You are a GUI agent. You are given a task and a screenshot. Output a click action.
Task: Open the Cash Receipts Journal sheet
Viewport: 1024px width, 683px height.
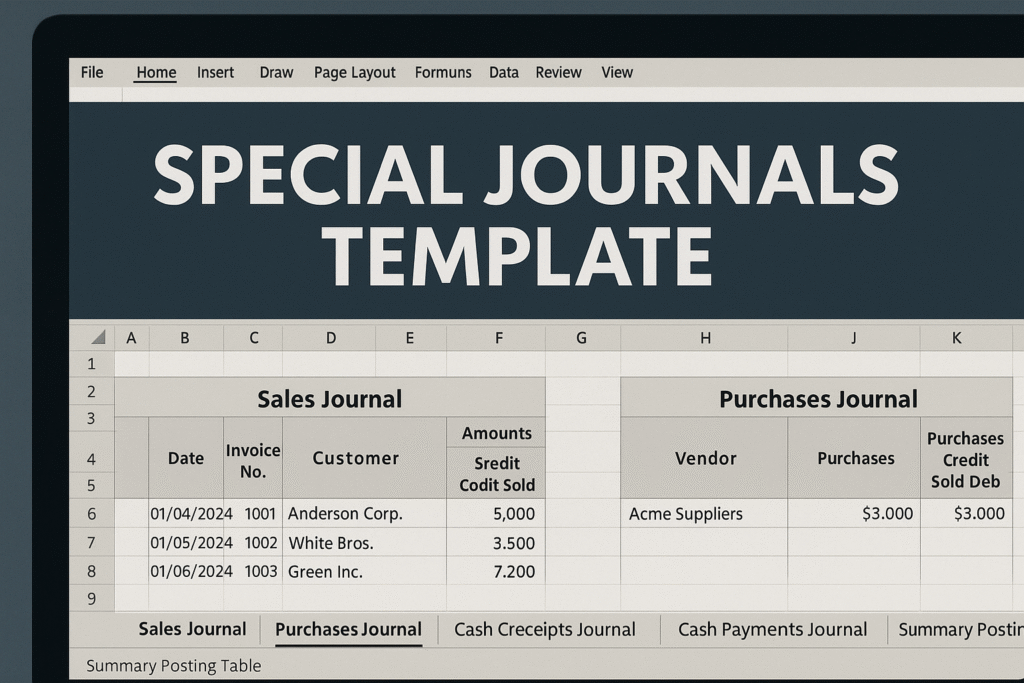click(546, 629)
